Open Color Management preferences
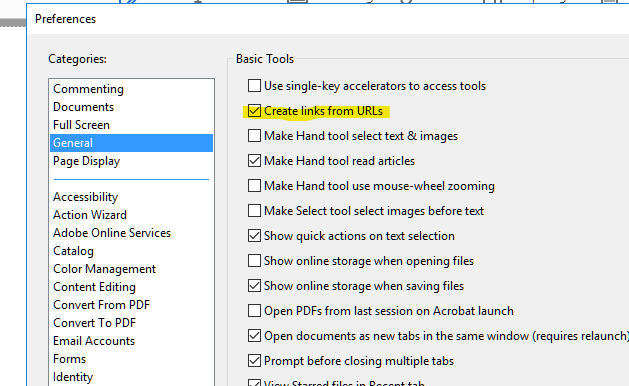629x386 pixels. point(132,269)
